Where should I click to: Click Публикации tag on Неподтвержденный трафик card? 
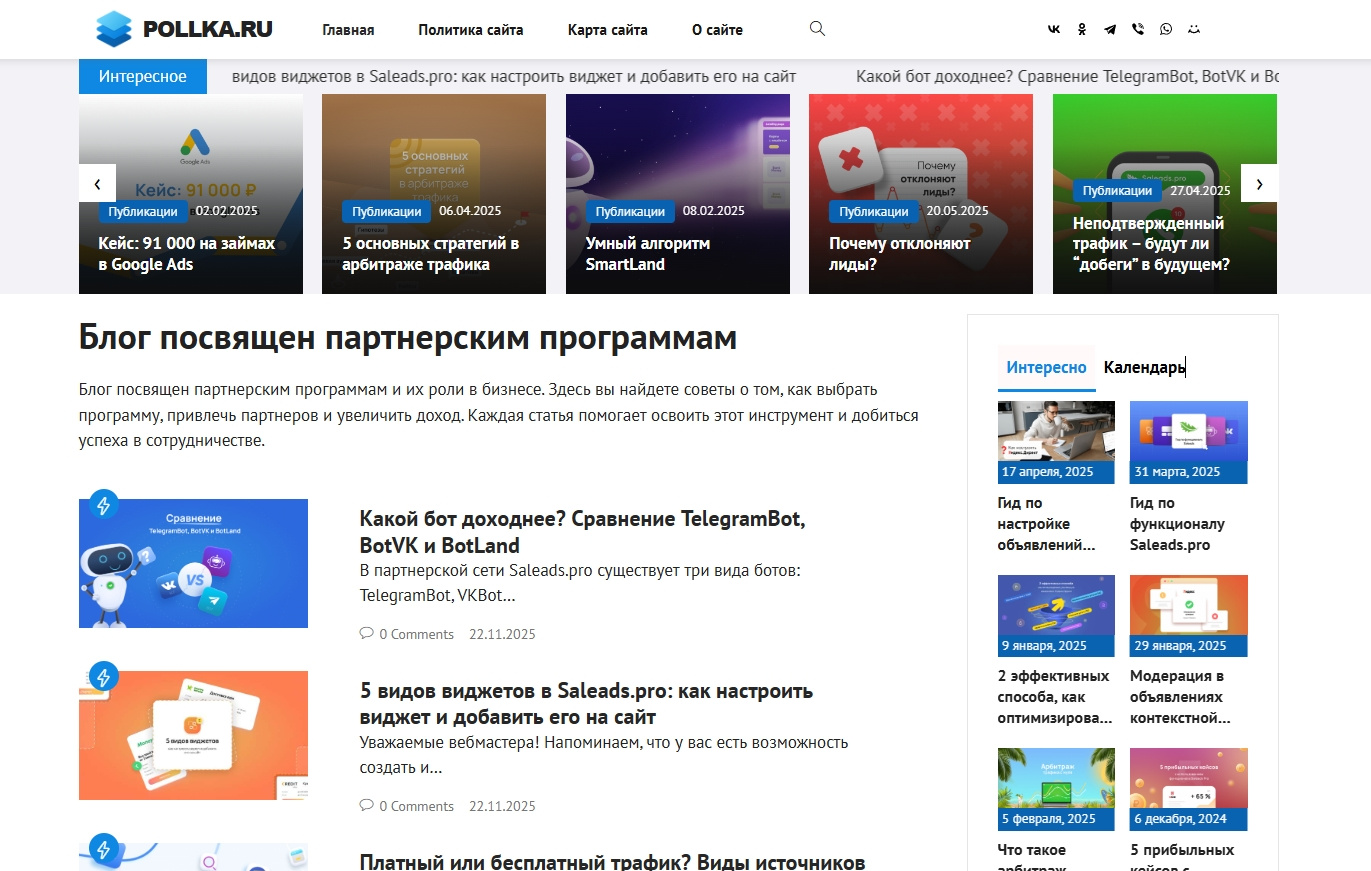(1118, 191)
